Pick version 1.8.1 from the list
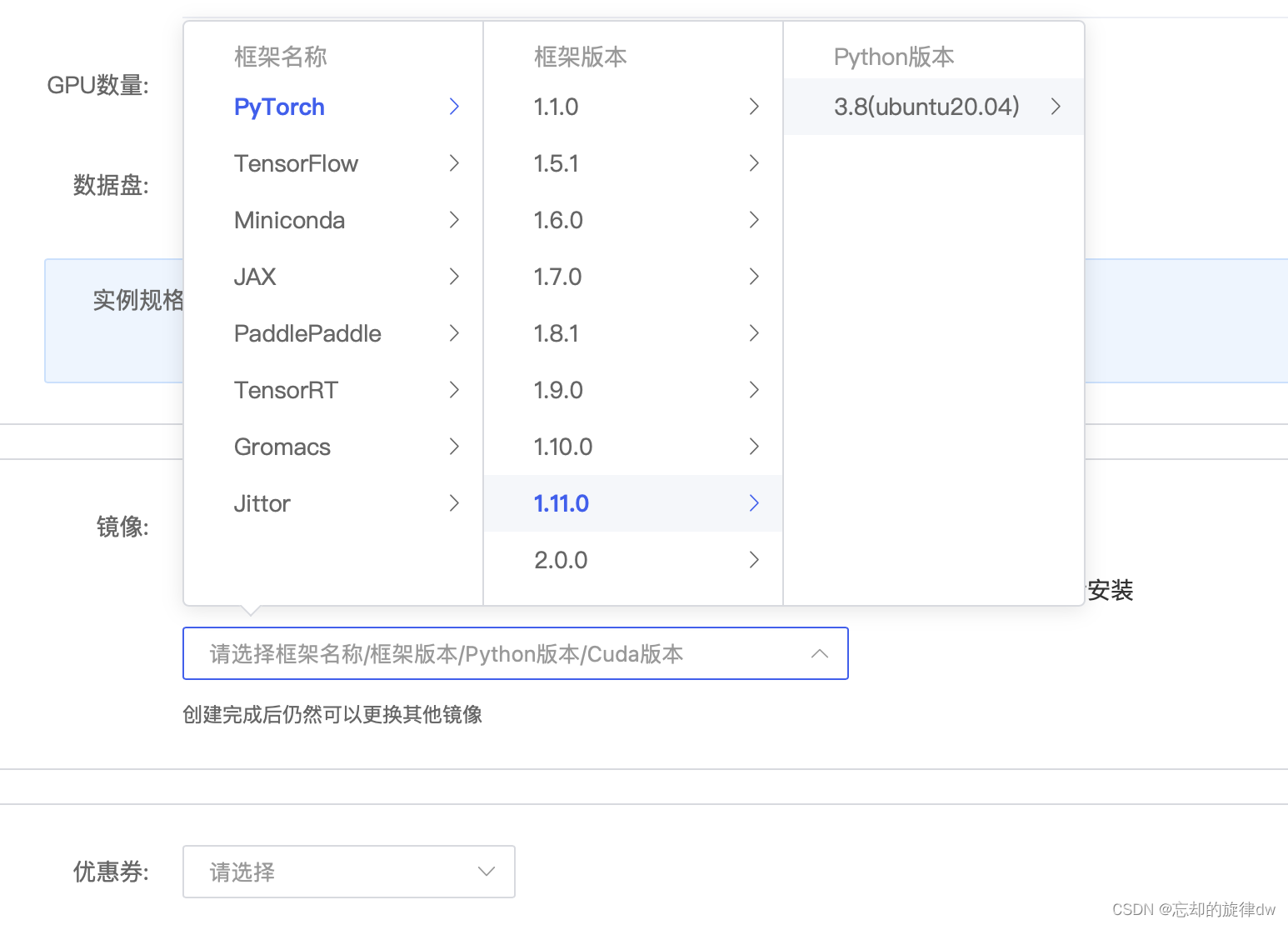This screenshot has height=925, width=1288. 557,333
